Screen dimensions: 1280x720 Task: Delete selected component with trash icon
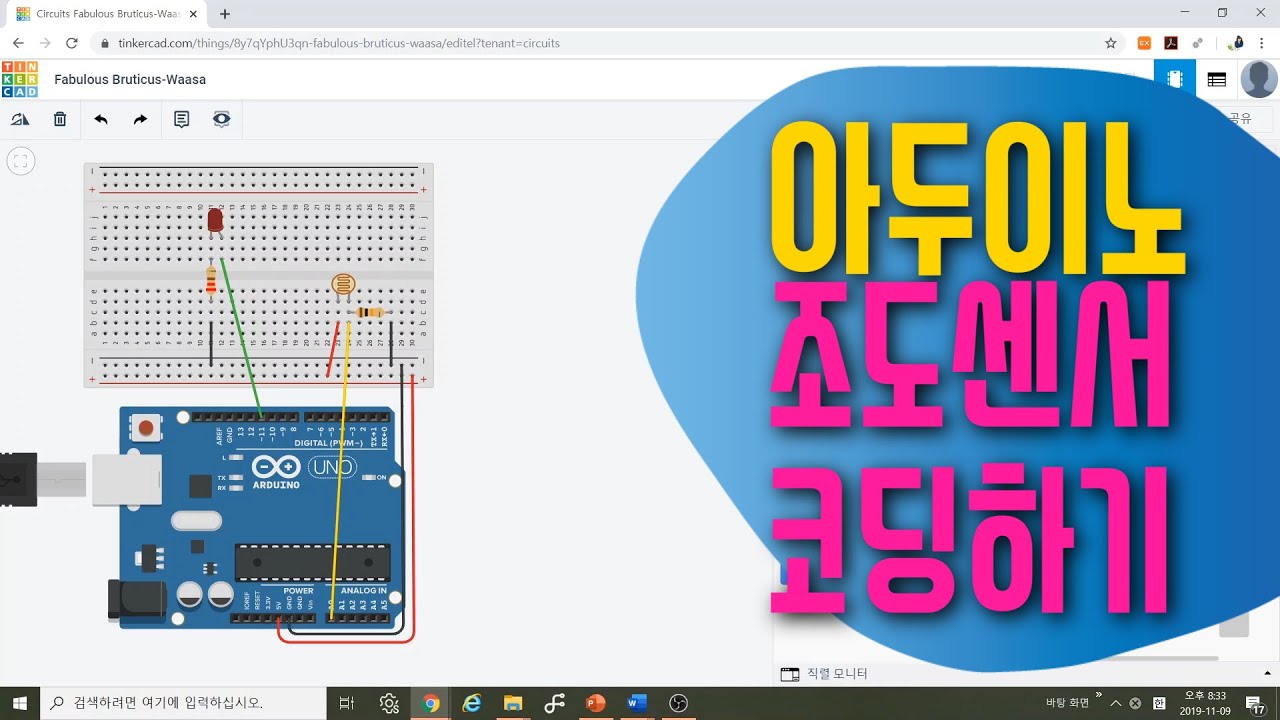point(60,119)
